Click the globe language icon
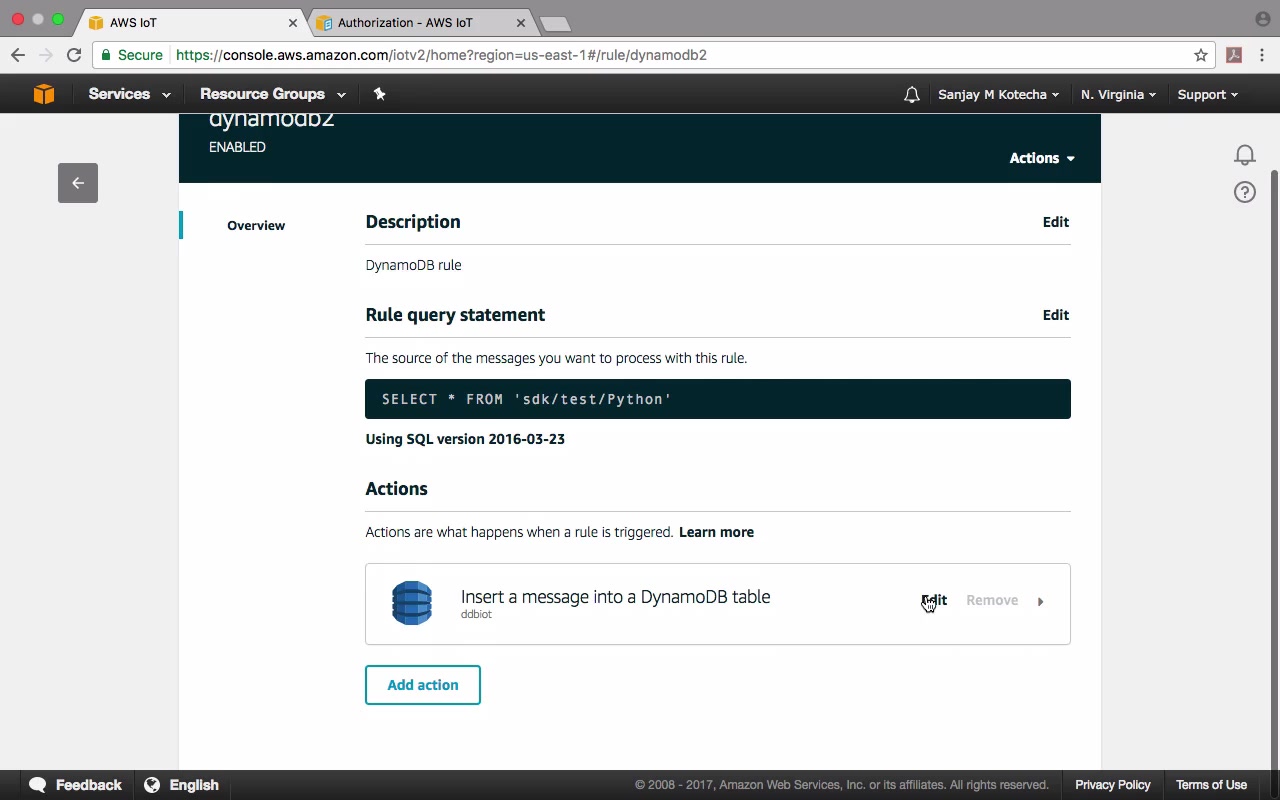This screenshot has height=800, width=1280. click(x=152, y=785)
